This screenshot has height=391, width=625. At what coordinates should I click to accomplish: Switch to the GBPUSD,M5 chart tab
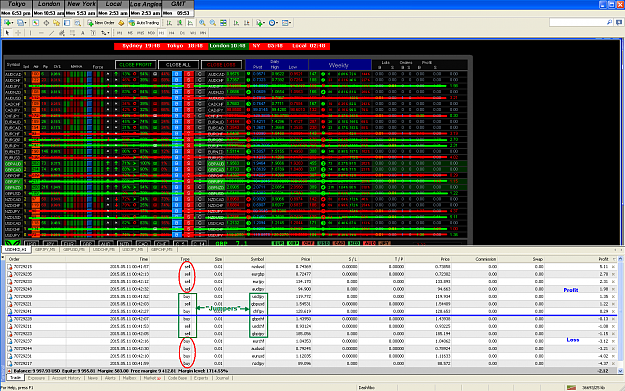pos(74,250)
